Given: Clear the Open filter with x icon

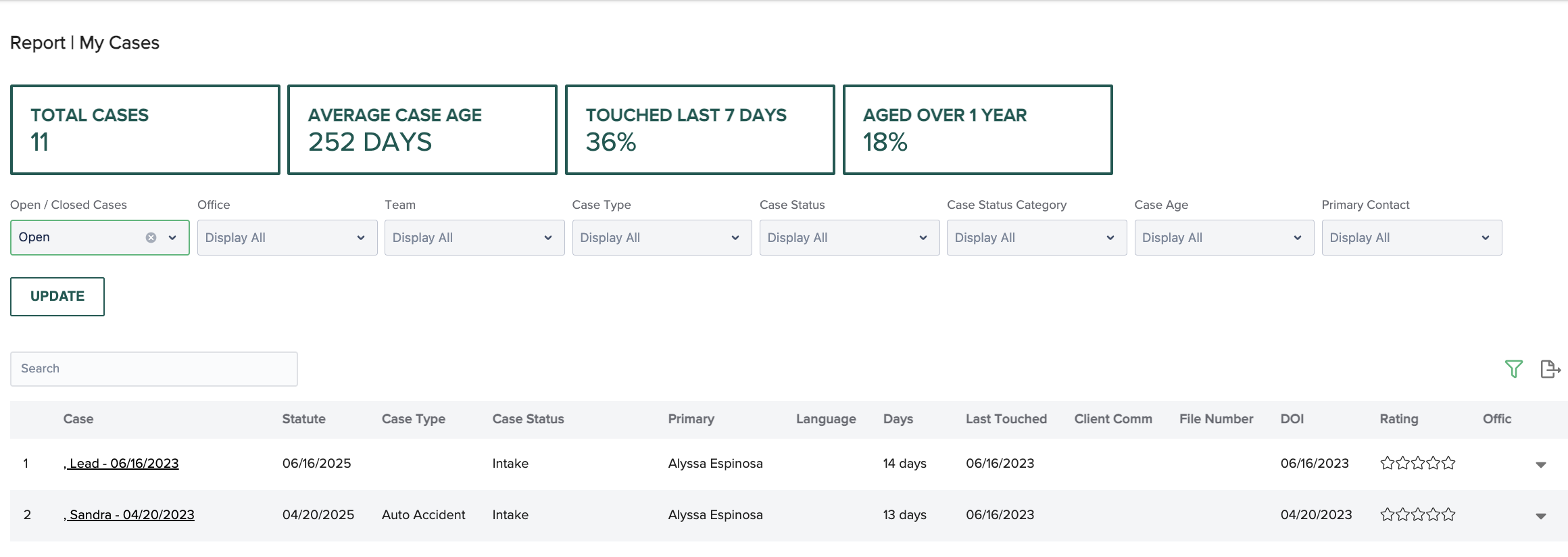Looking at the screenshot, I should click(x=151, y=238).
